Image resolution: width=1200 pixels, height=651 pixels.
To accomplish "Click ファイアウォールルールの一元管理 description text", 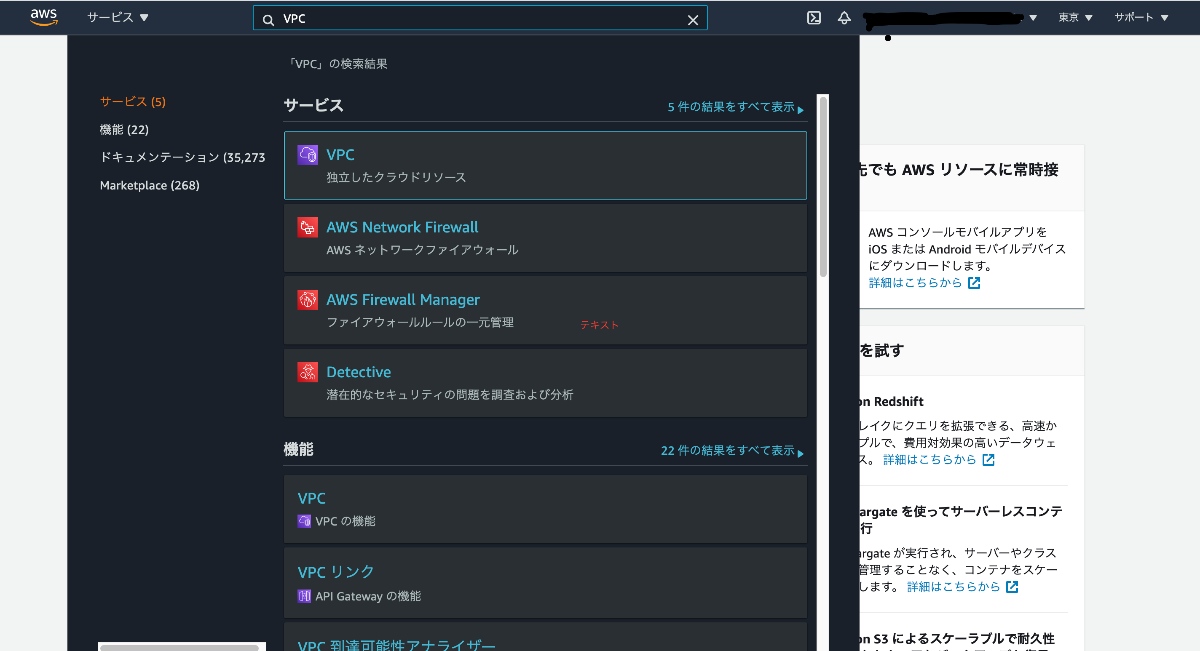I will [x=420, y=322].
